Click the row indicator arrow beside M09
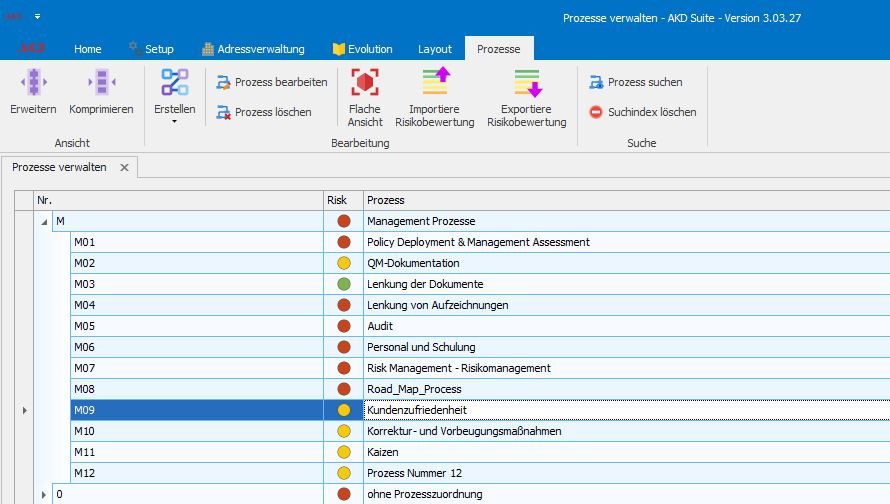The width and height of the screenshot is (890, 504). (24, 410)
